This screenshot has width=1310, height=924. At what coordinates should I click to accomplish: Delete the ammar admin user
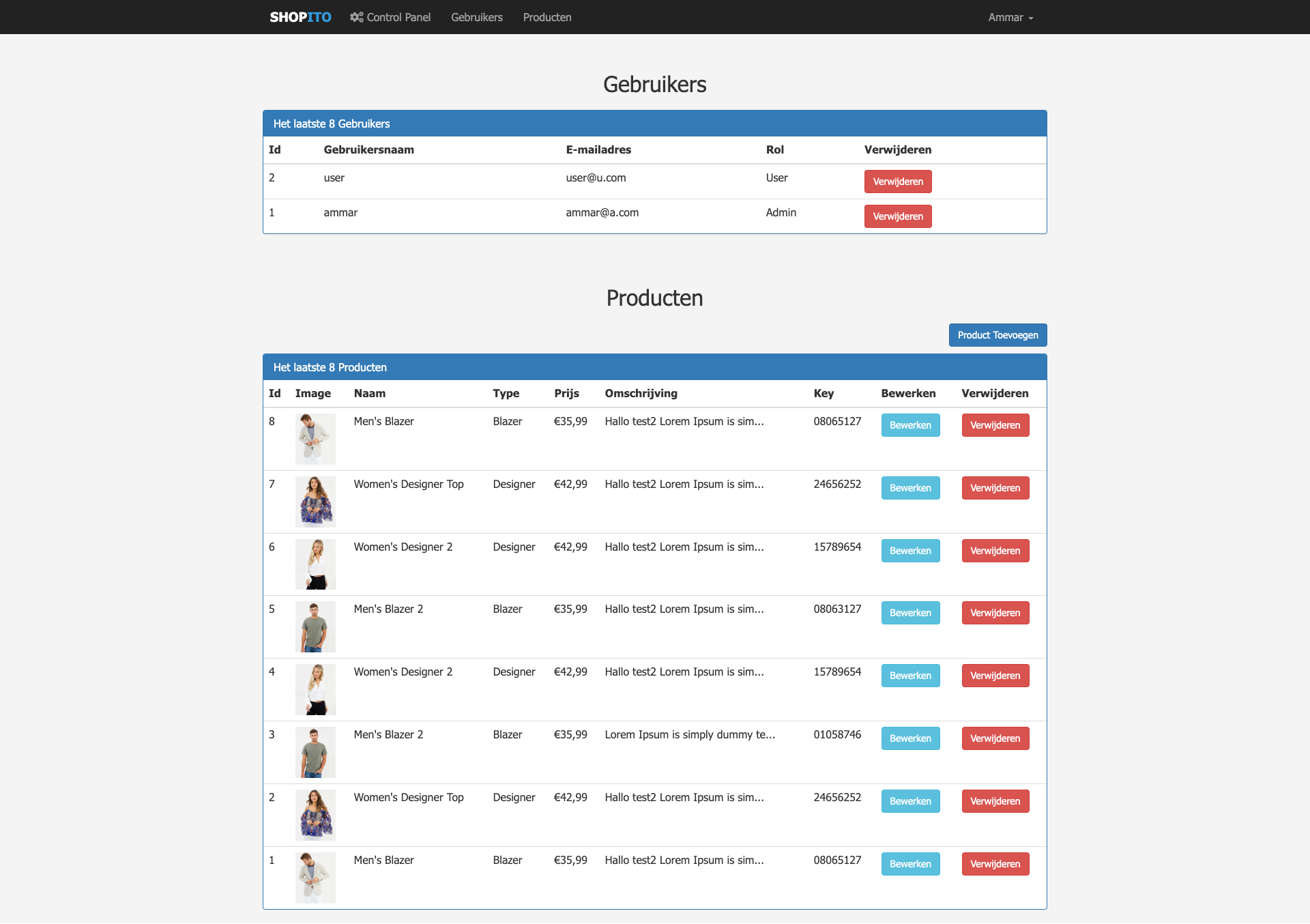coord(897,216)
